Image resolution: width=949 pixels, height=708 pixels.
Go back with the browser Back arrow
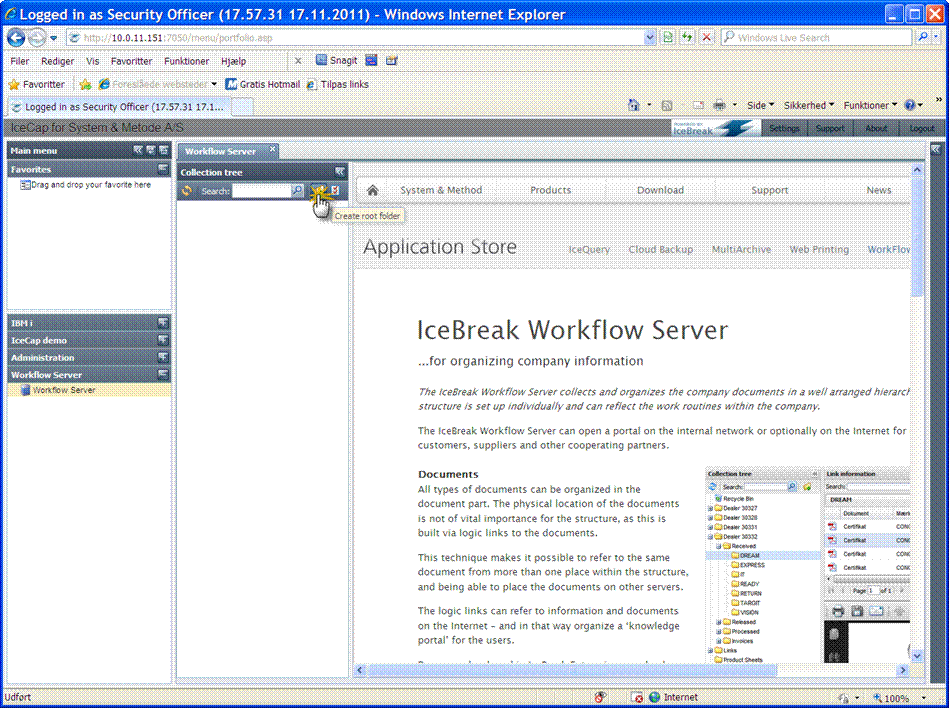coord(16,38)
